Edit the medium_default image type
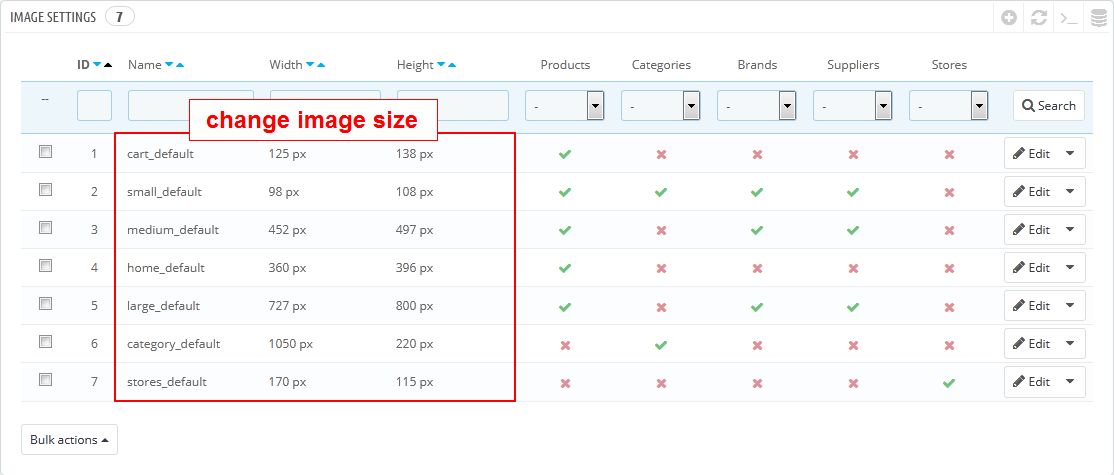The width and height of the screenshot is (1114, 475). point(1031,230)
